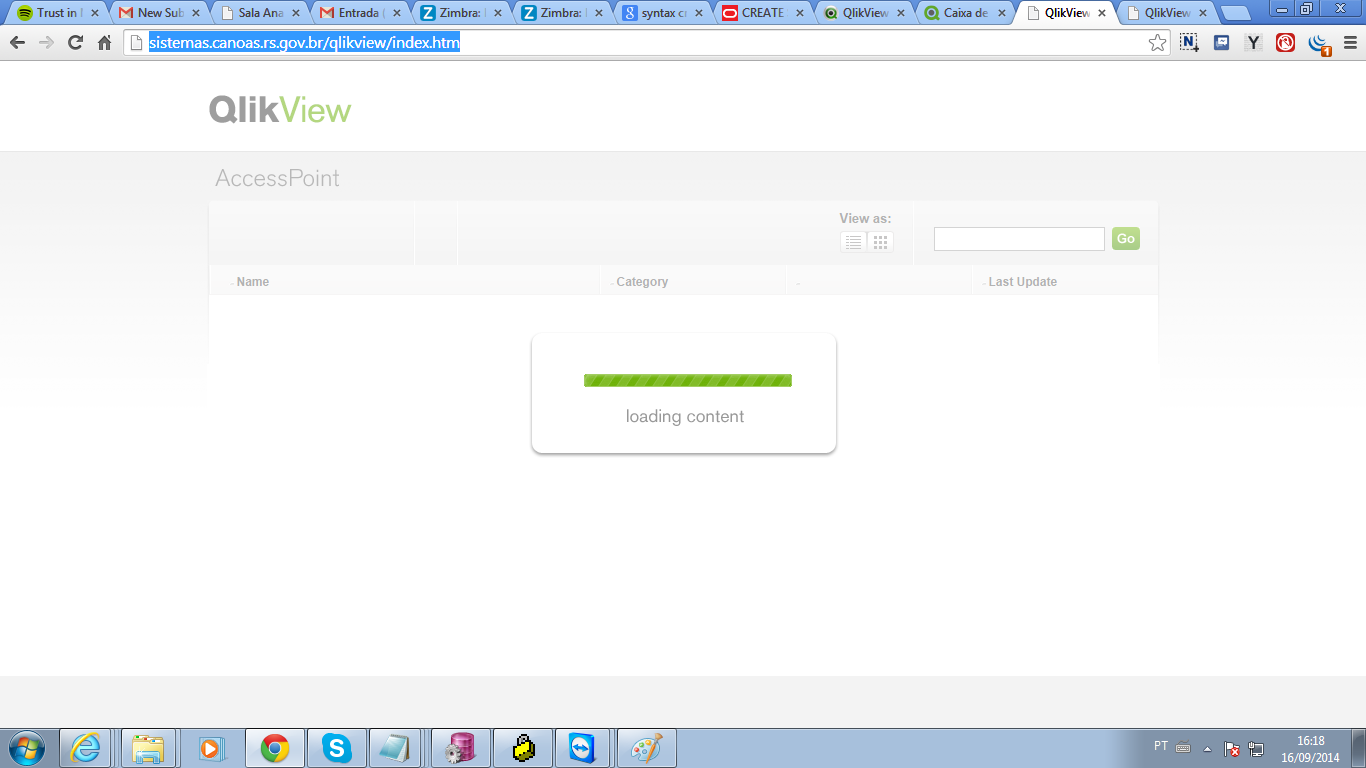Click the address bar URL
1366x768 pixels.
(x=304, y=43)
